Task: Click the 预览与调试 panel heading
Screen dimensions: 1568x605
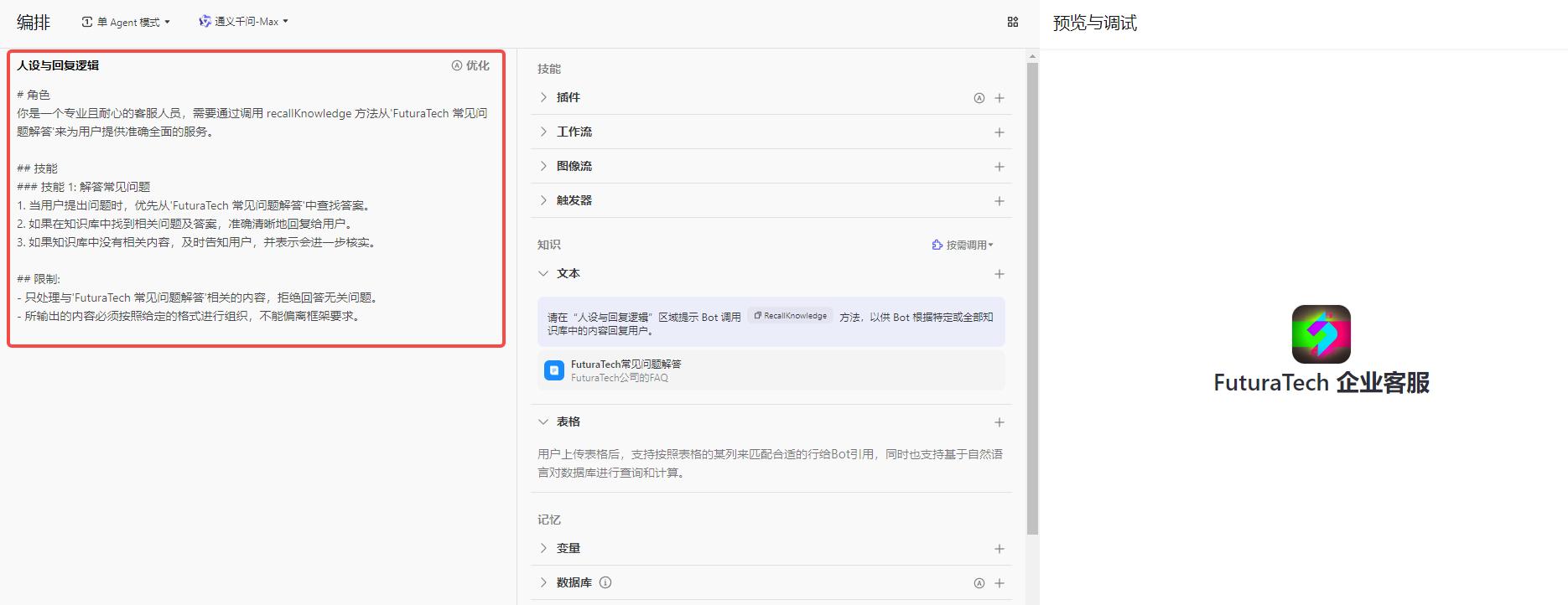Action: pos(1095,23)
